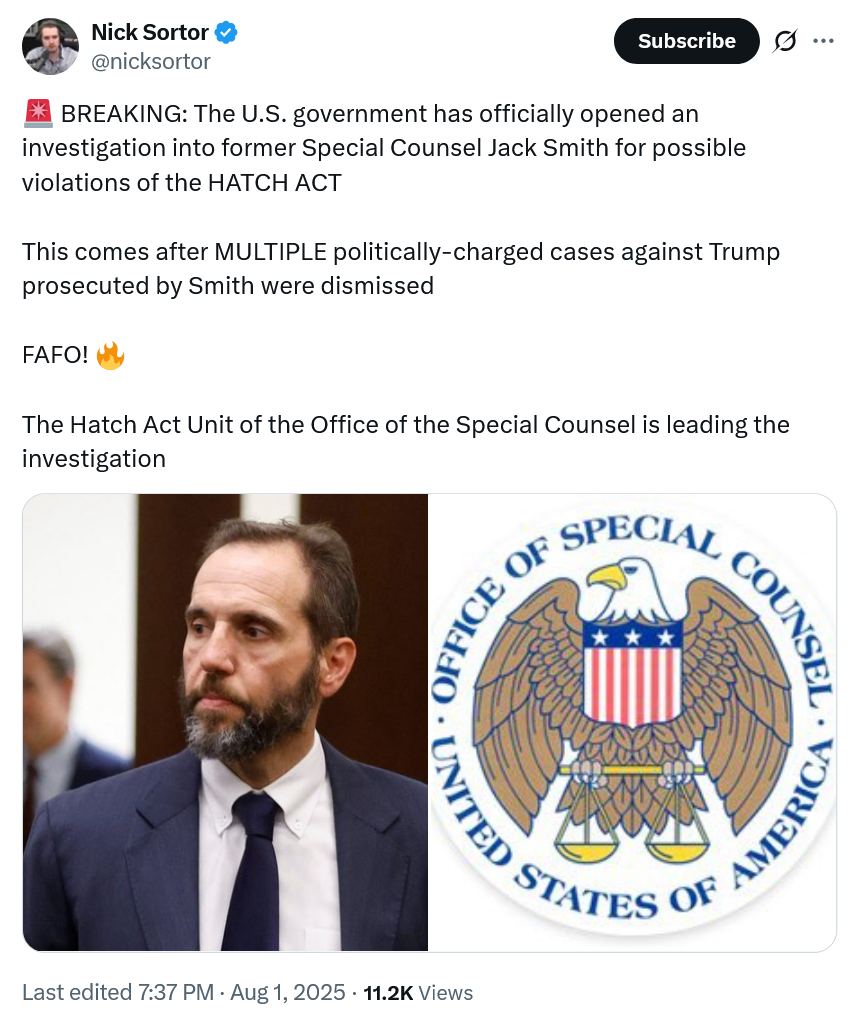Open the three-dot more options menu
The height and width of the screenshot is (1027, 857).
coord(823,41)
